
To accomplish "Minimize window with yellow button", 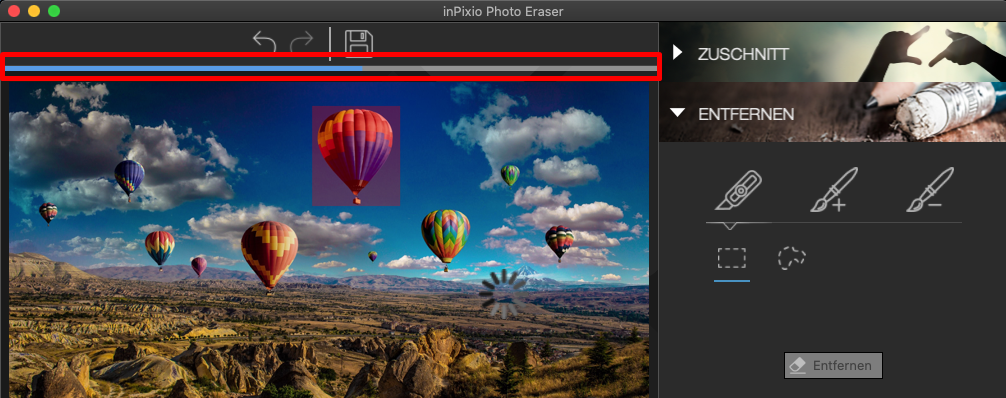I will 33,10.
